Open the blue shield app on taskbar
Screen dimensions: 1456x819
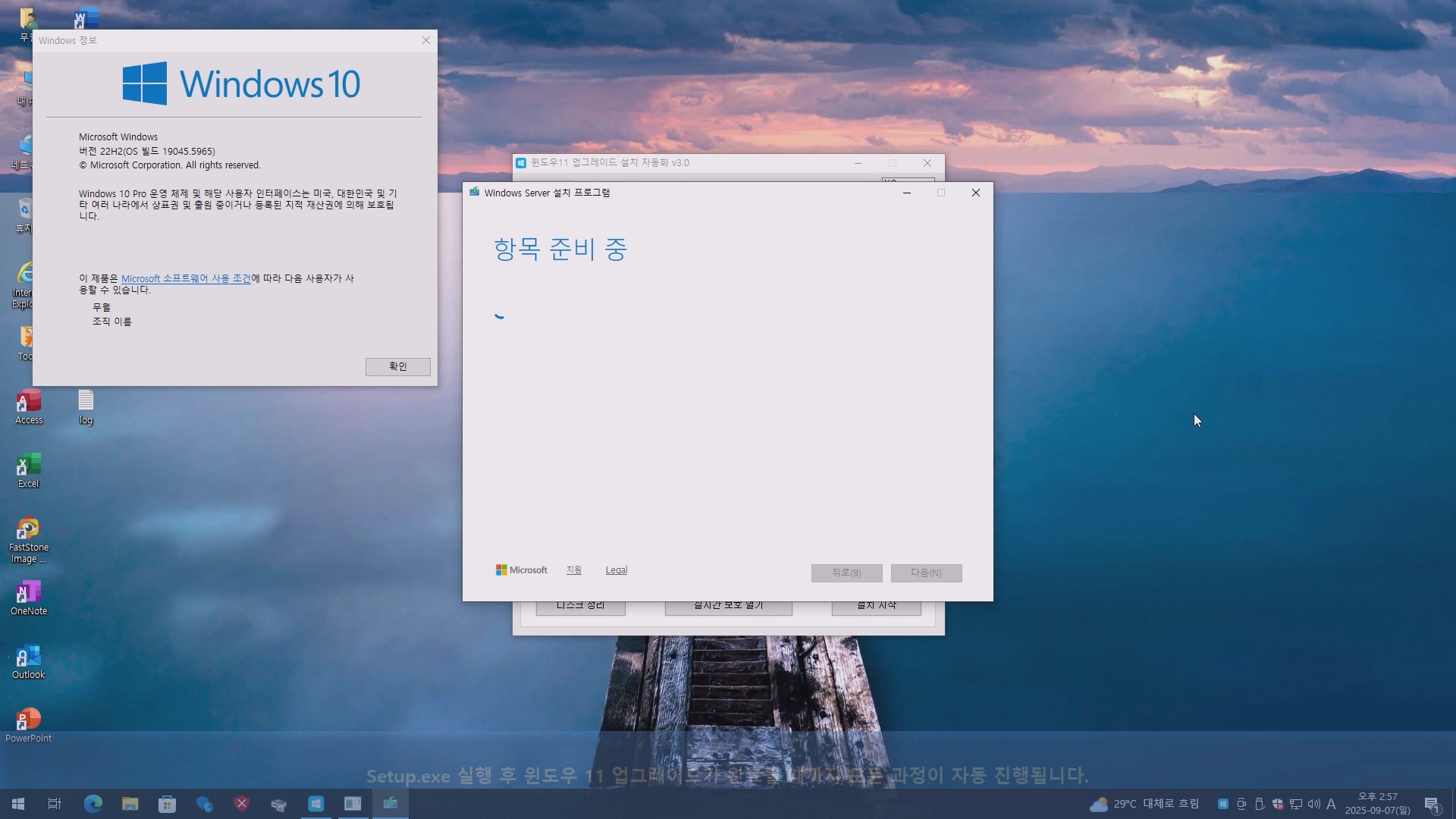(204, 804)
